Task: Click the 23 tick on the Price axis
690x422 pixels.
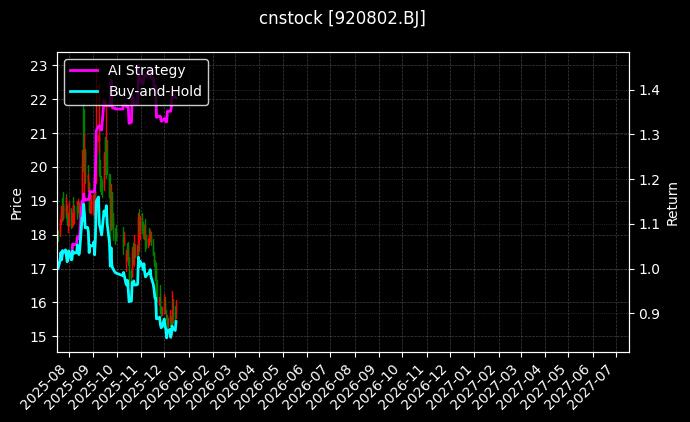Action: point(39,66)
